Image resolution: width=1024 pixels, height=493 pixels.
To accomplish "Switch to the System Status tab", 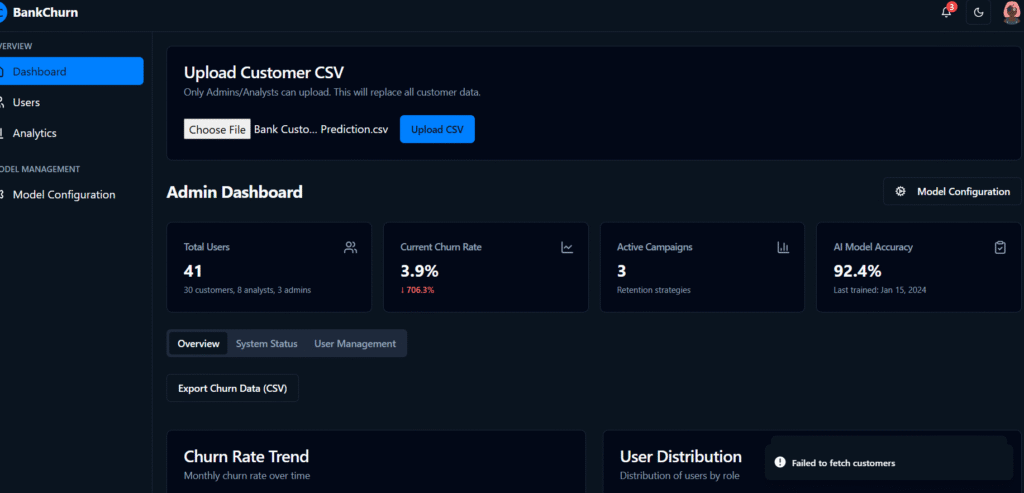I will coord(266,344).
